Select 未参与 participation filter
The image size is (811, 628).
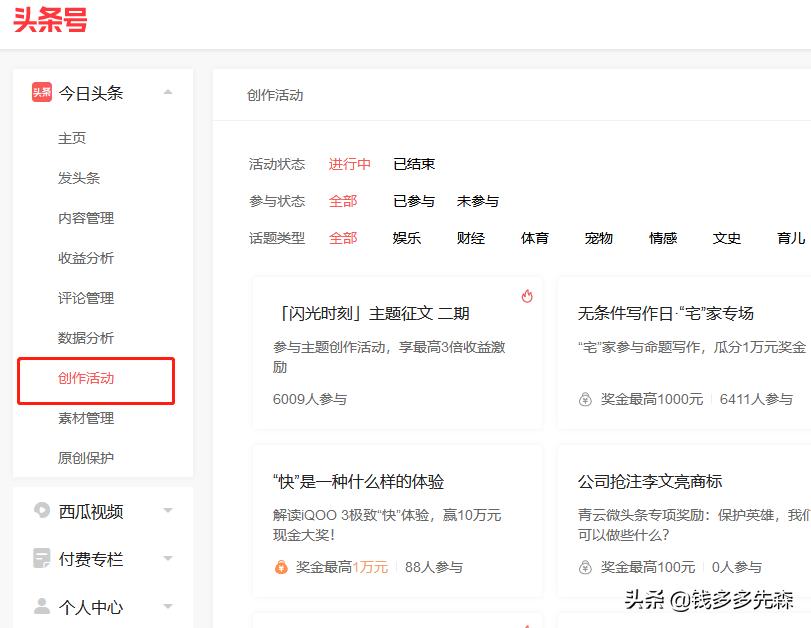click(x=478, y=201)
